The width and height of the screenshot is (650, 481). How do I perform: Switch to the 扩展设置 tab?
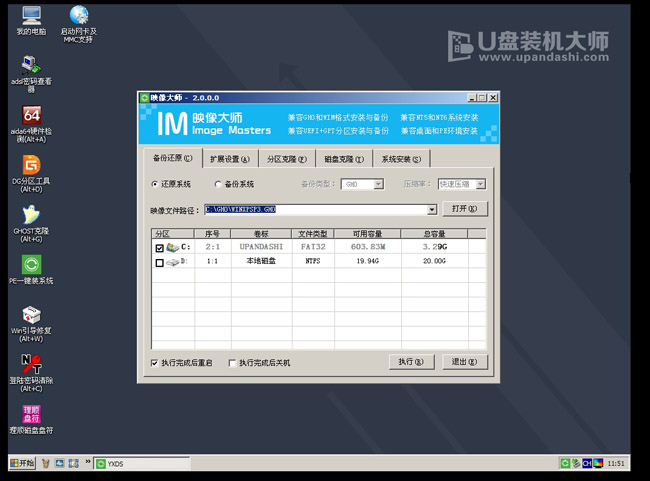coord(230,159)
